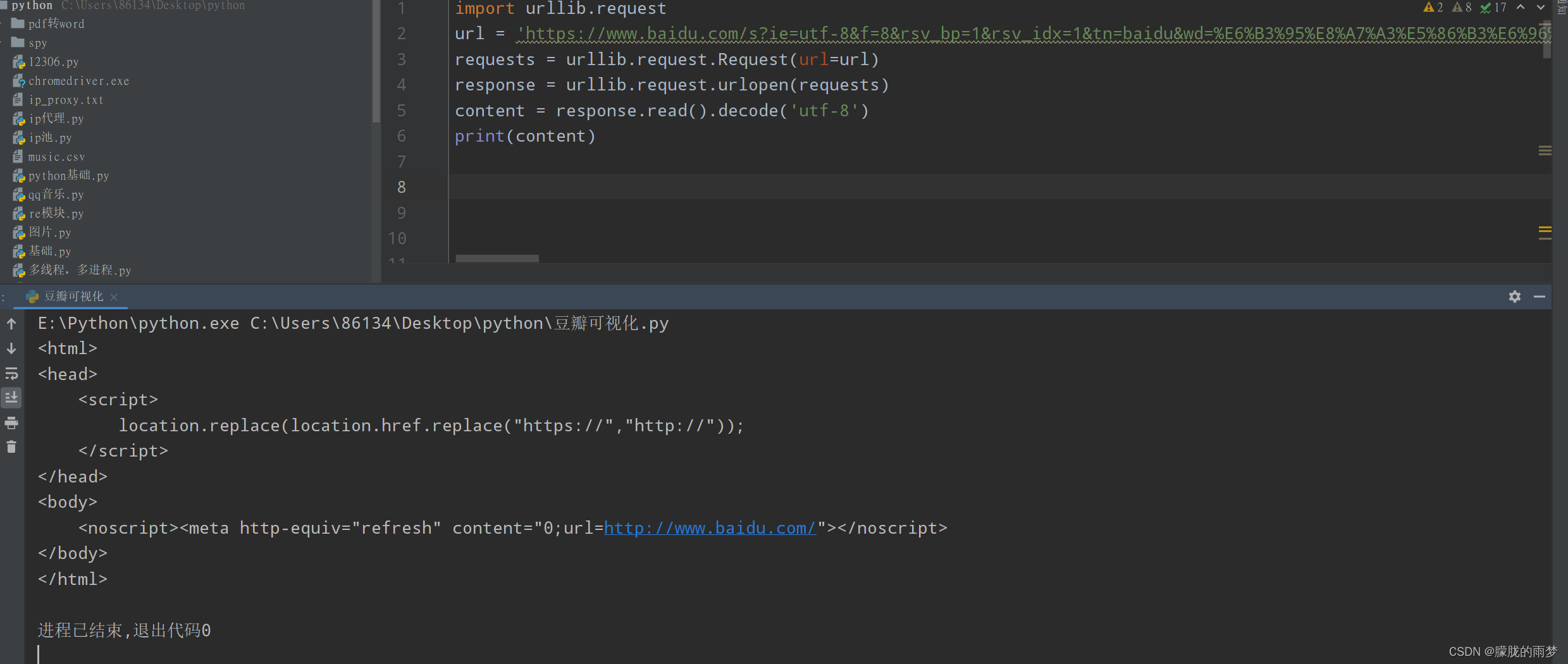
Task: Click line number 3 in gutter
Action: click(402, 59)
